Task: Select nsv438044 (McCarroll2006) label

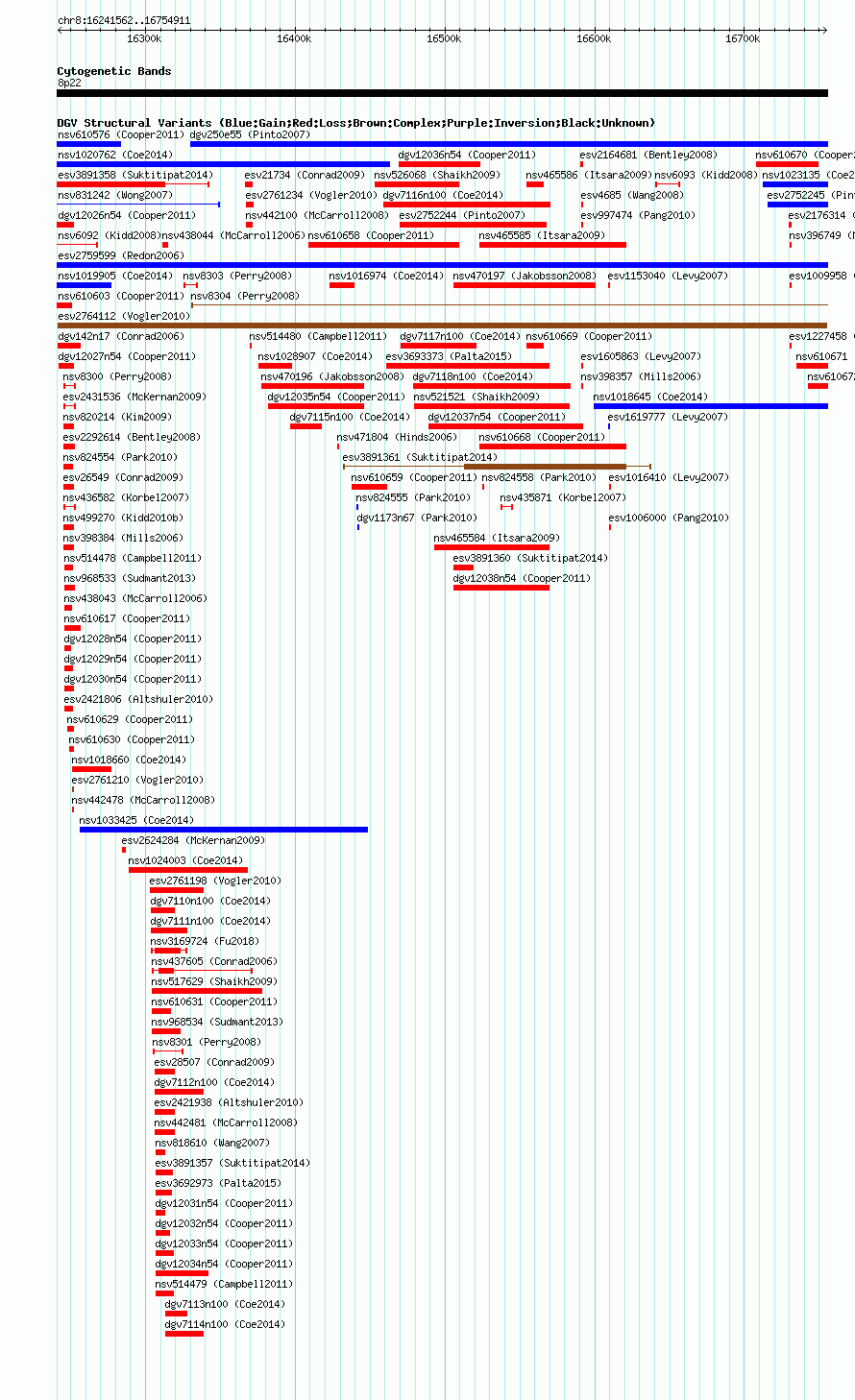Action: click(x=233, y=235)
